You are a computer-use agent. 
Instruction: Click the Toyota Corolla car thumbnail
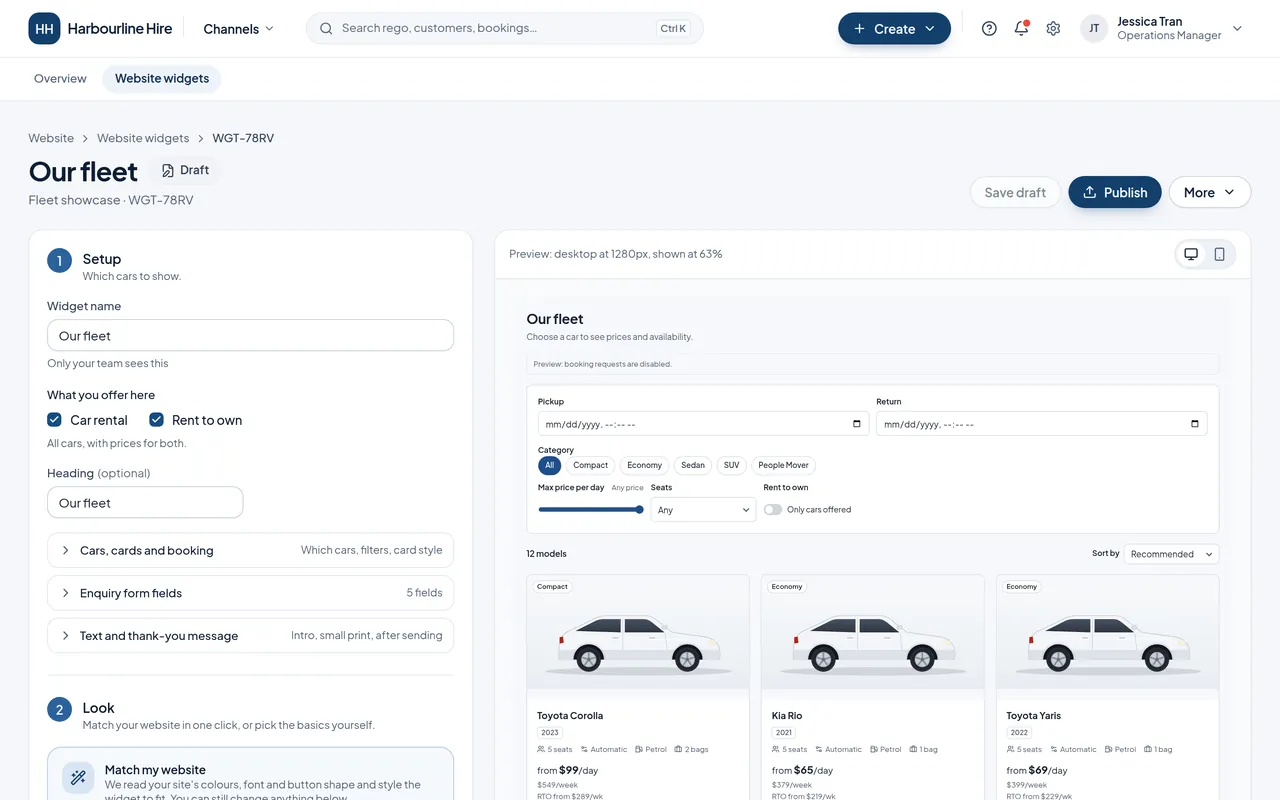638,632
